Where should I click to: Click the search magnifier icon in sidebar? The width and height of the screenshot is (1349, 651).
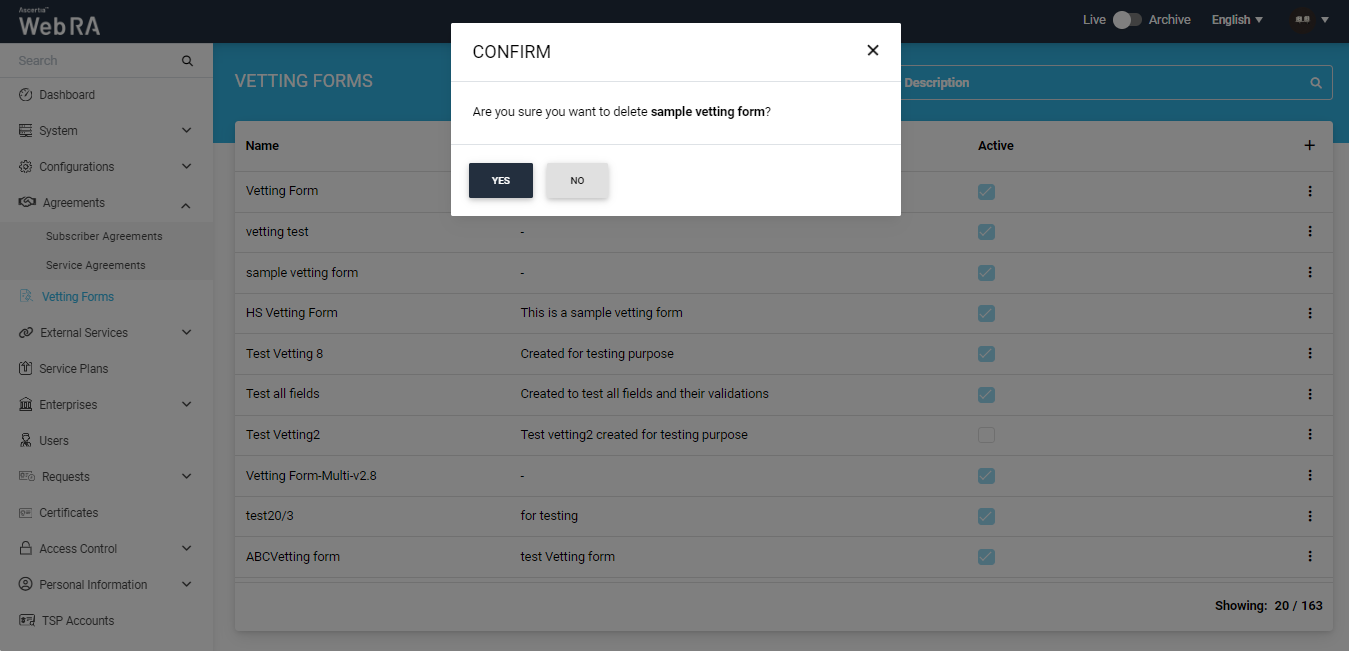[x=187, y=61]
